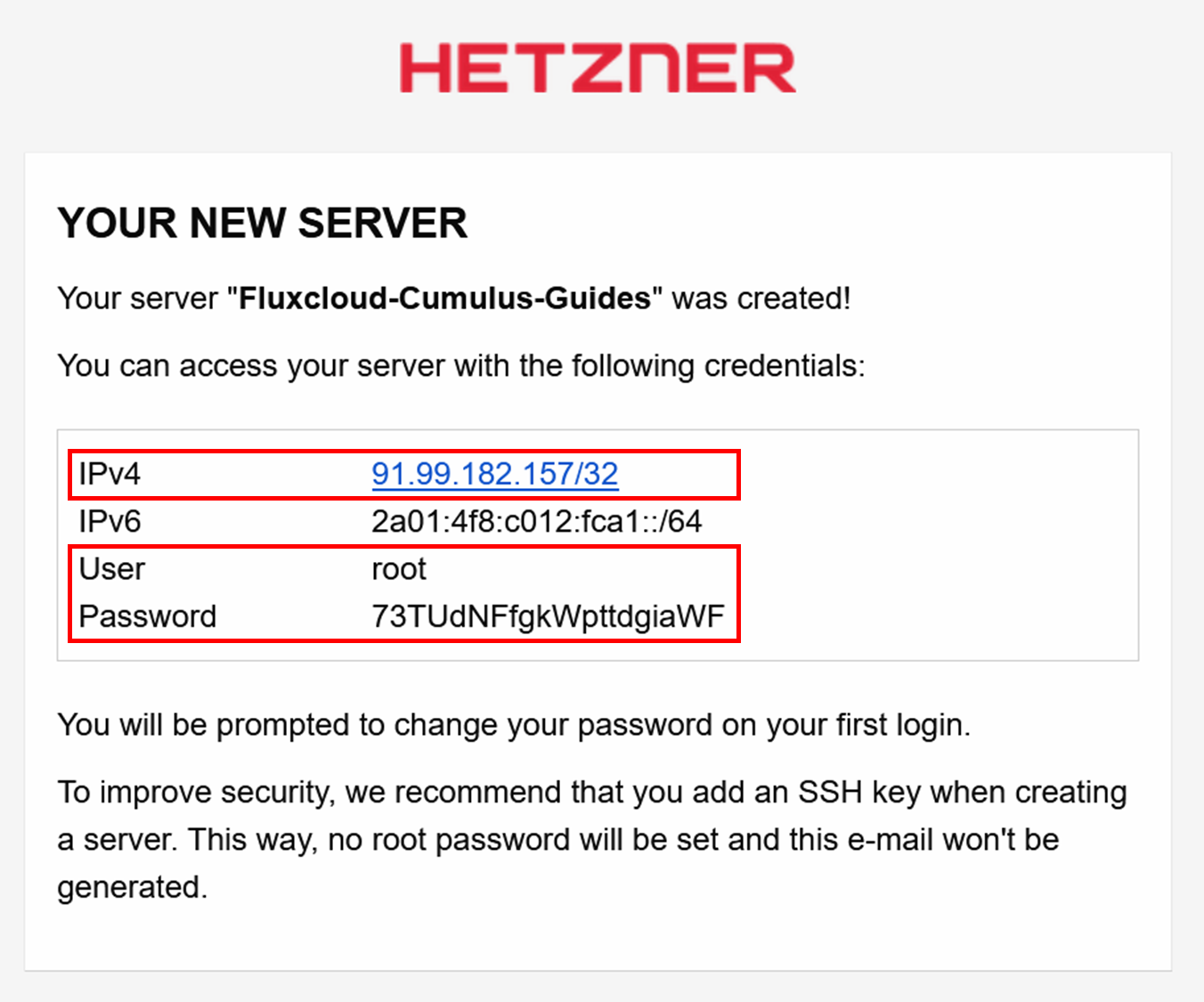Click the Password row label
This screenshot has width=1204, height=1002.
click(x=148, y=616)
